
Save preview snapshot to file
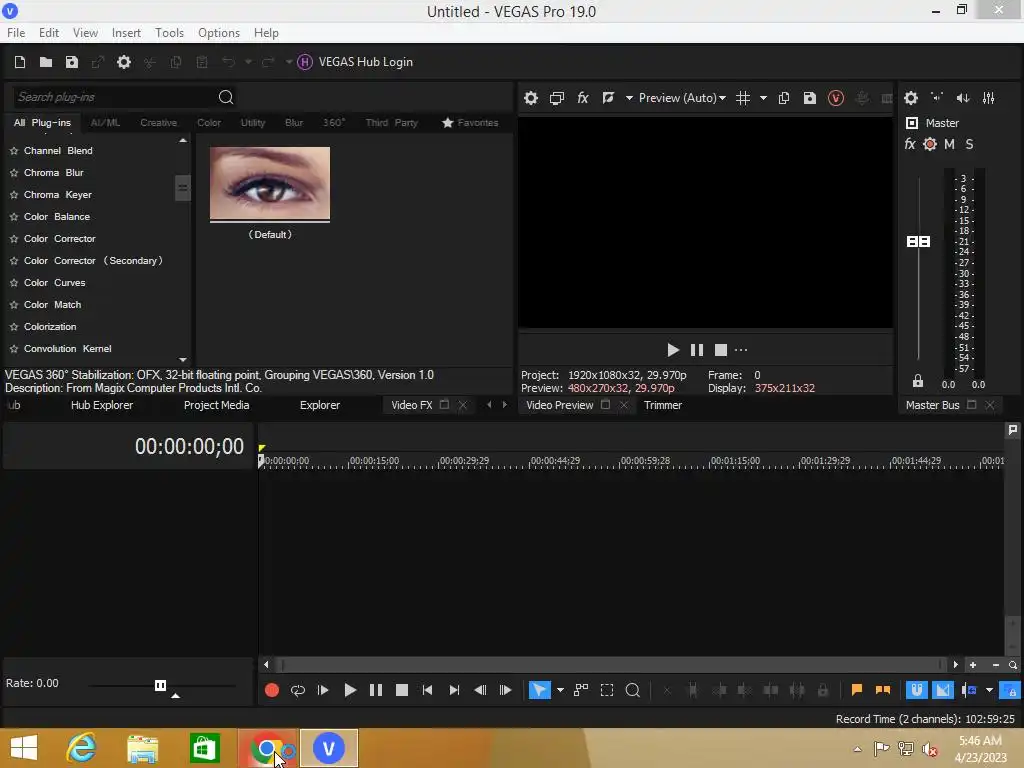[810, 98]
